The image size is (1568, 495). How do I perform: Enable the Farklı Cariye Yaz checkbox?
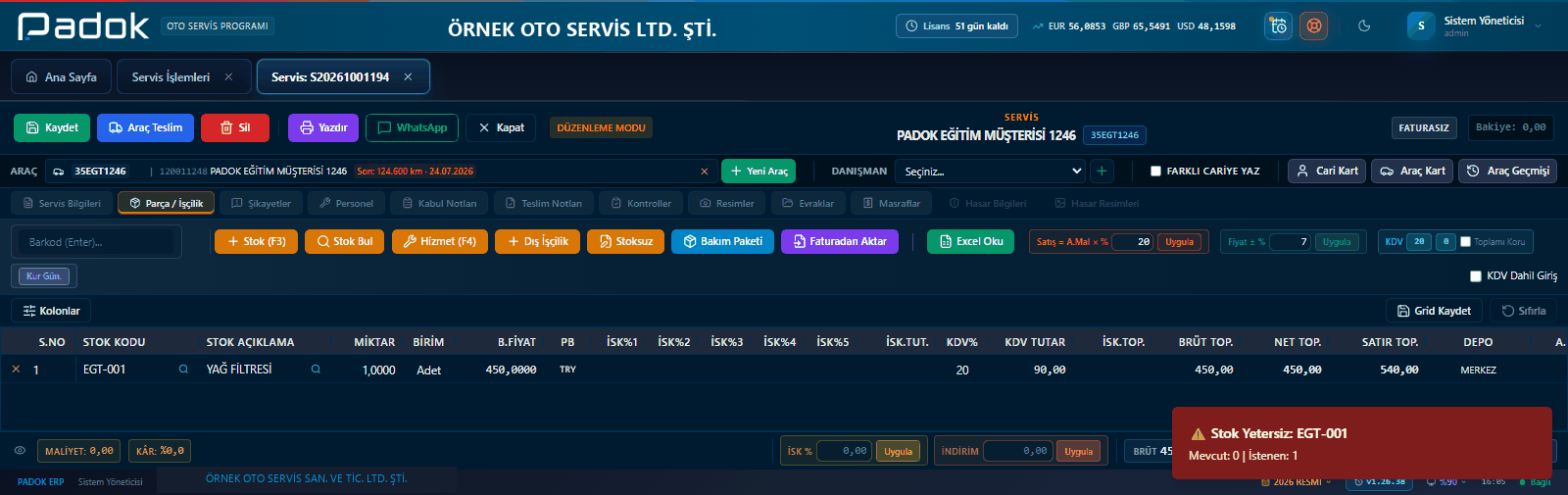(x=1155, y=172)
